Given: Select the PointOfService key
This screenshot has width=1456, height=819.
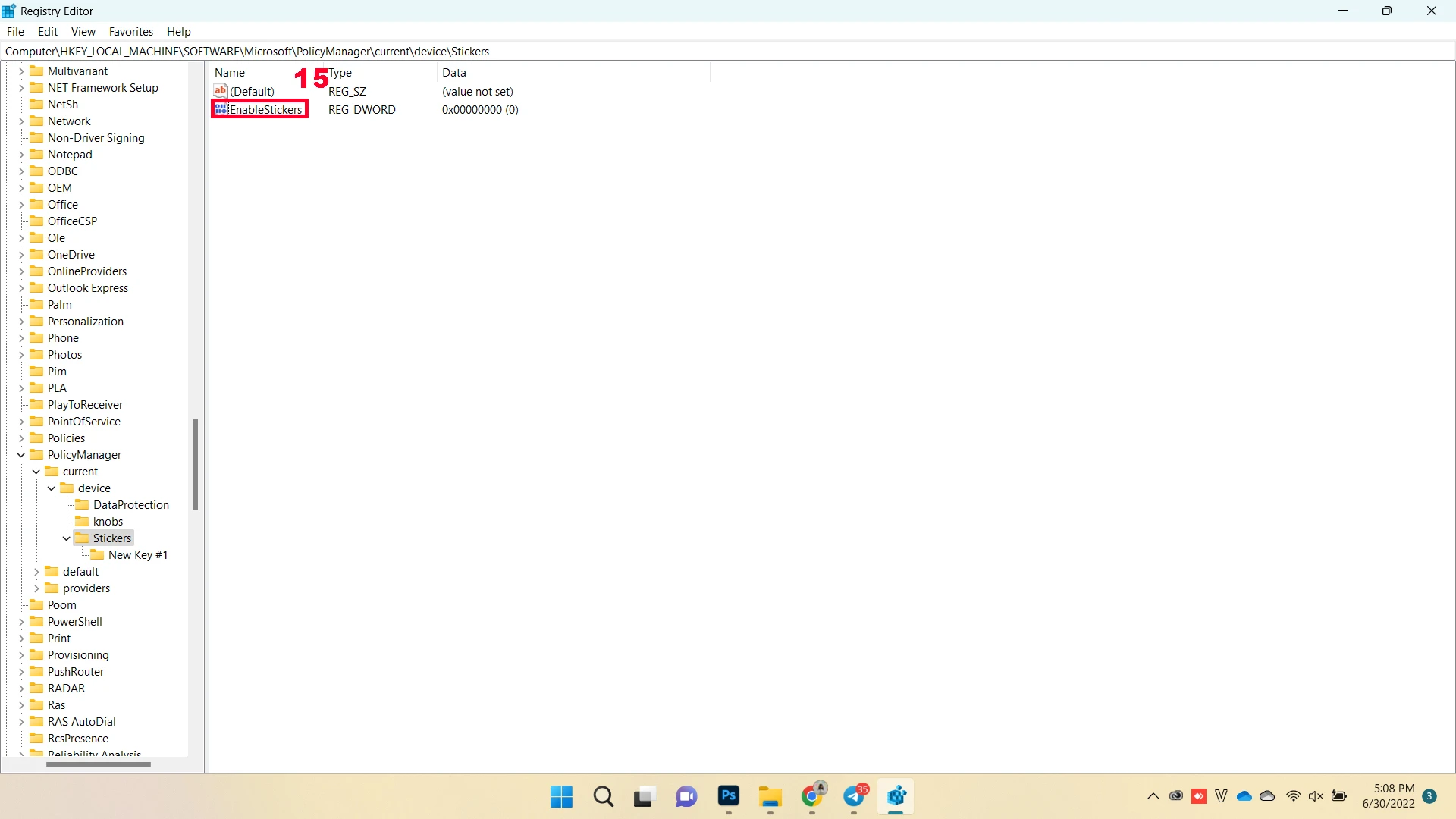Looking at the screenshot, I should point(83,422).
